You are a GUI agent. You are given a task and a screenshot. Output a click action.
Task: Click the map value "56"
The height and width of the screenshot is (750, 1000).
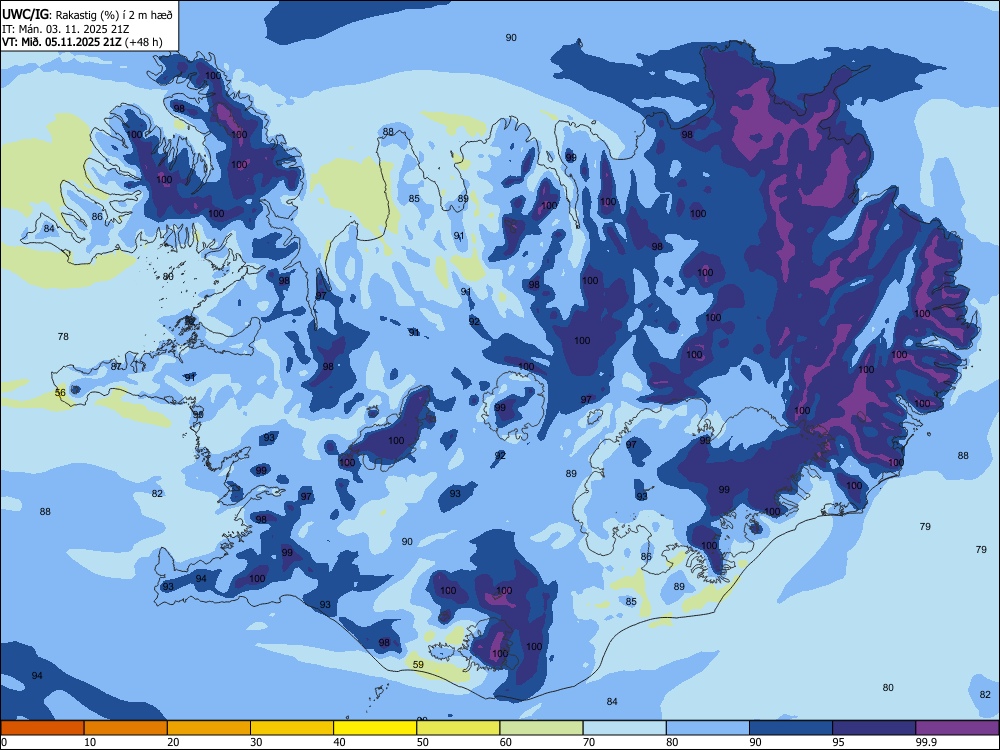[x=60, y=392]
